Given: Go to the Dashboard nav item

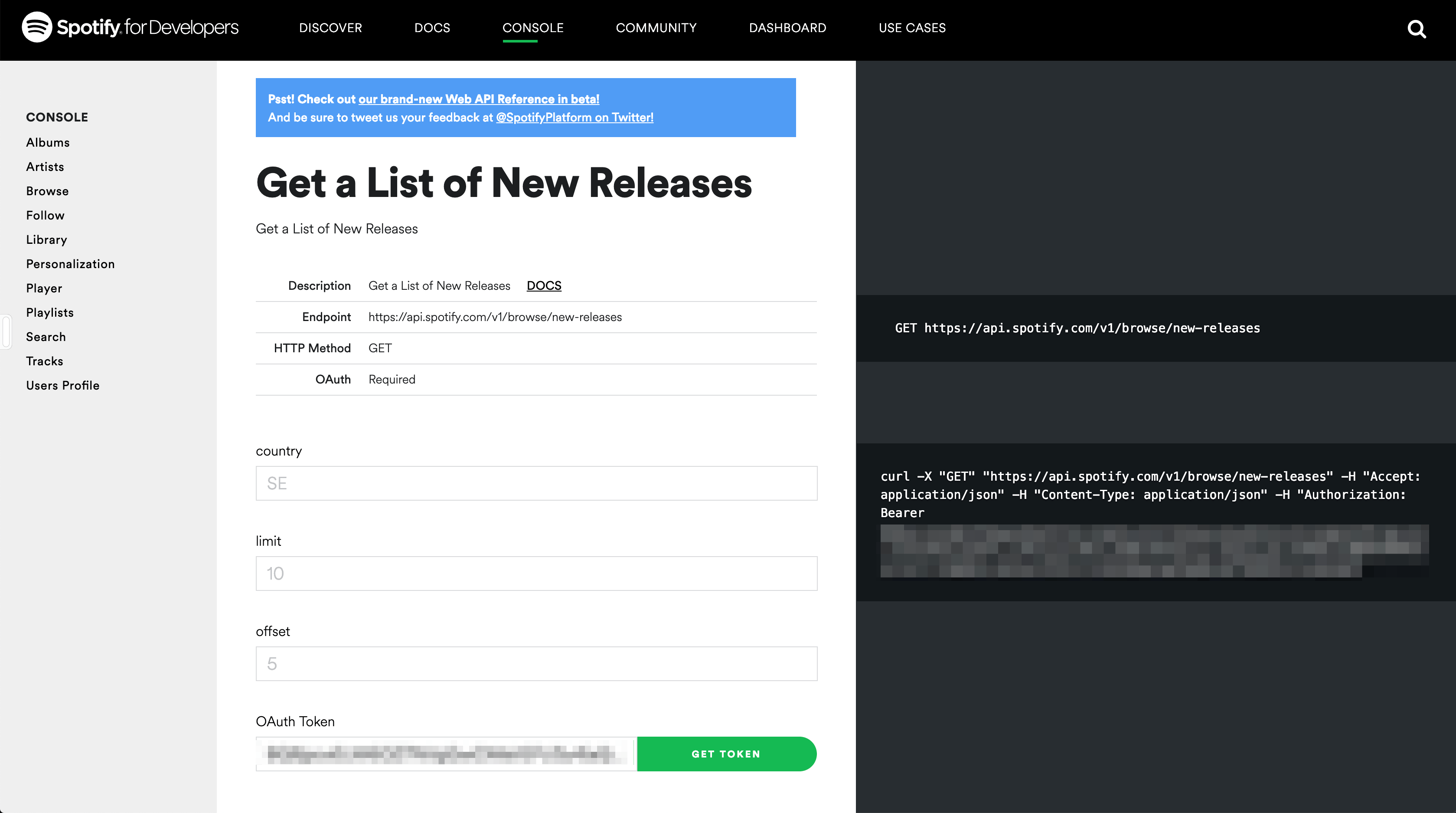Looking at the screenshot, I should pyautogui.click(x=787, y=28).
